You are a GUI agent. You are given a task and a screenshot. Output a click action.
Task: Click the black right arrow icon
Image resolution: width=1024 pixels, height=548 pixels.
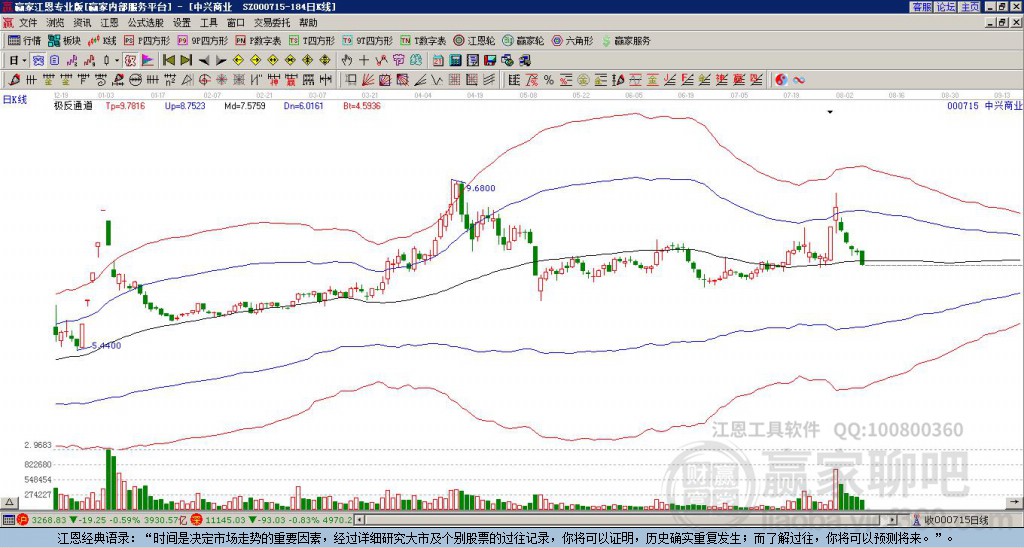click(x=221, y=61)
